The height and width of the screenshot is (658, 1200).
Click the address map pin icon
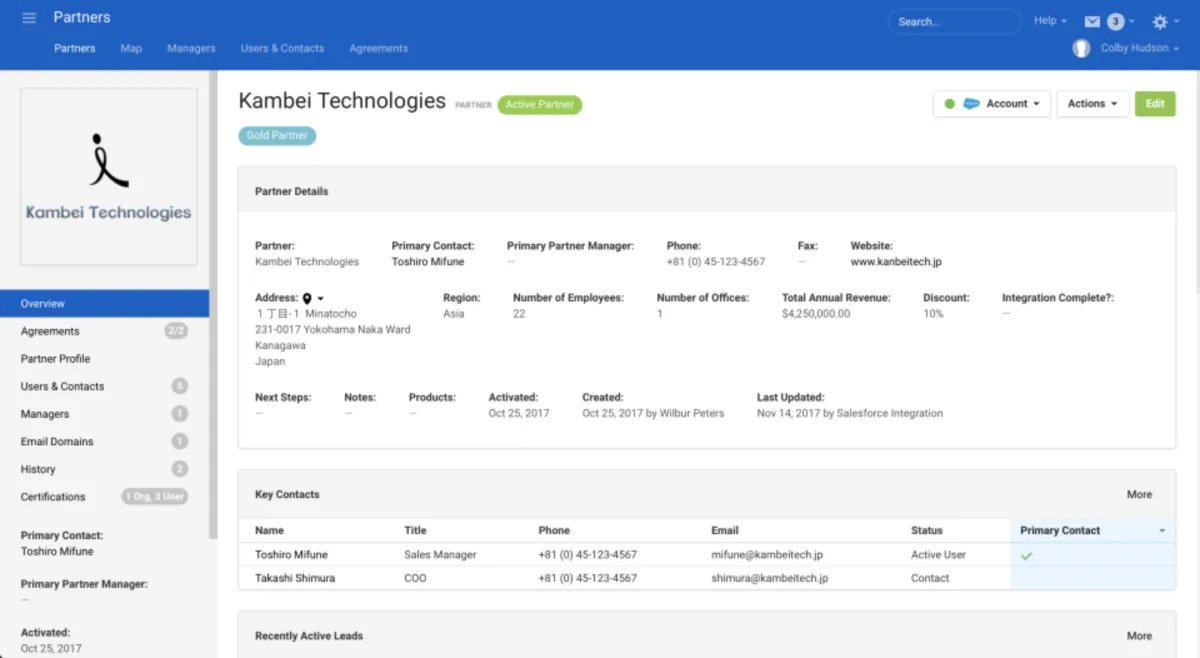click(x=307, y=298)
